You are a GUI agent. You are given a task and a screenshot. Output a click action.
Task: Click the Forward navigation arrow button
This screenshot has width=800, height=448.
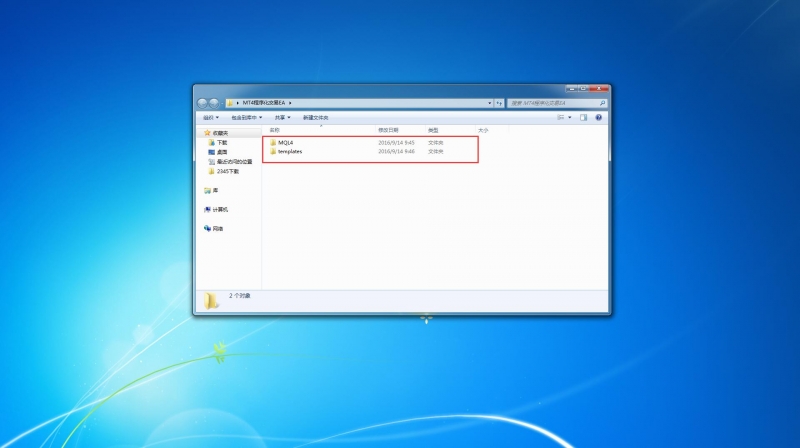coord(214,103)
